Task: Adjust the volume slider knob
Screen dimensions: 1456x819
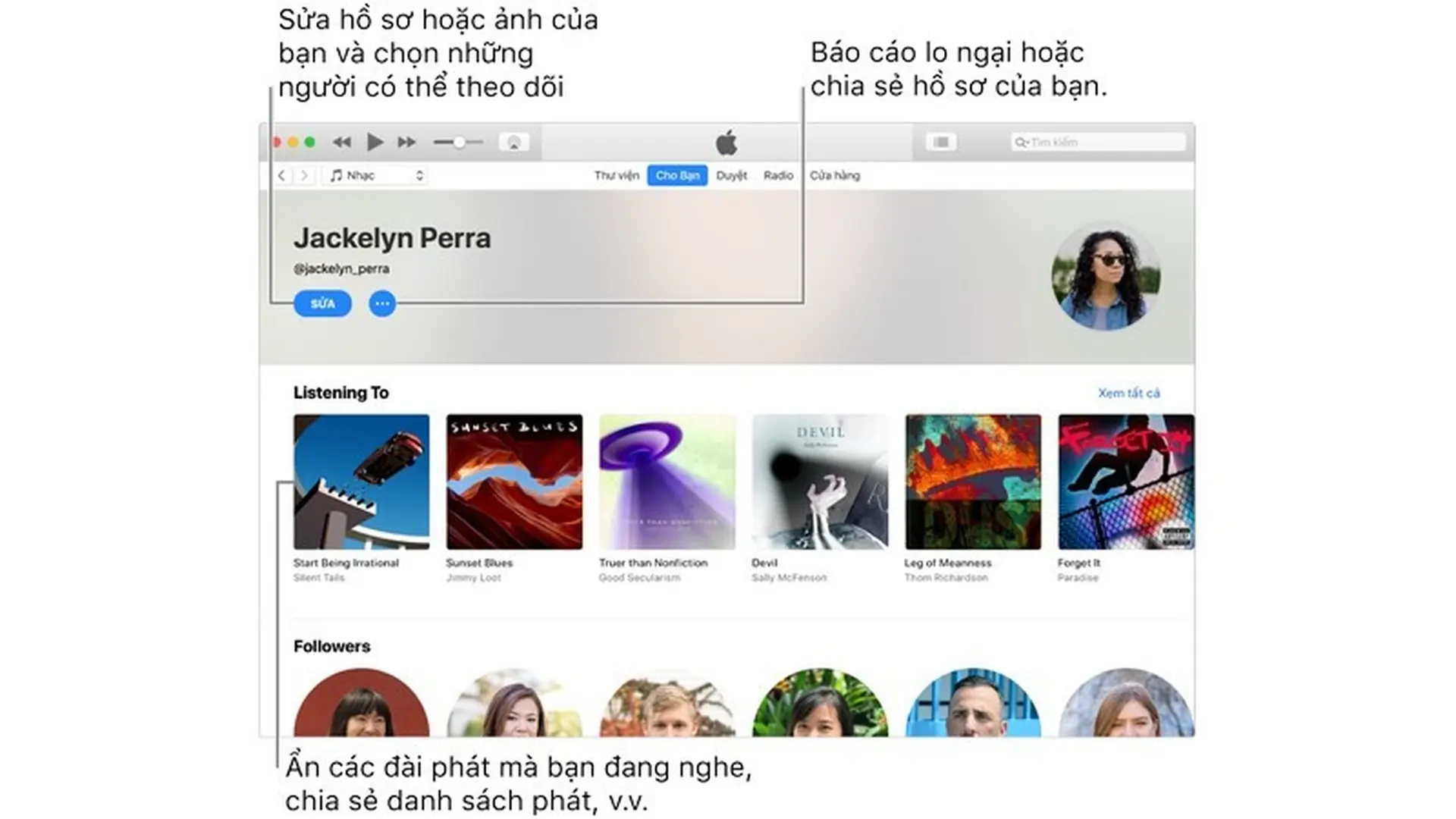Action: point(459,142)
